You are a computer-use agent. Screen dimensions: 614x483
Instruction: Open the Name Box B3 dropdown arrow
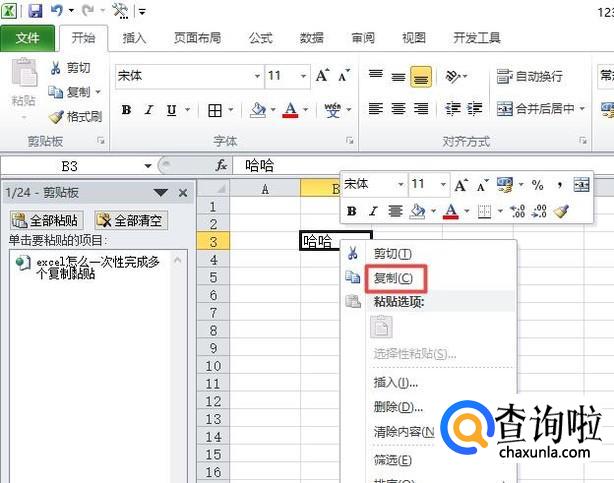(x=148, y=166)
